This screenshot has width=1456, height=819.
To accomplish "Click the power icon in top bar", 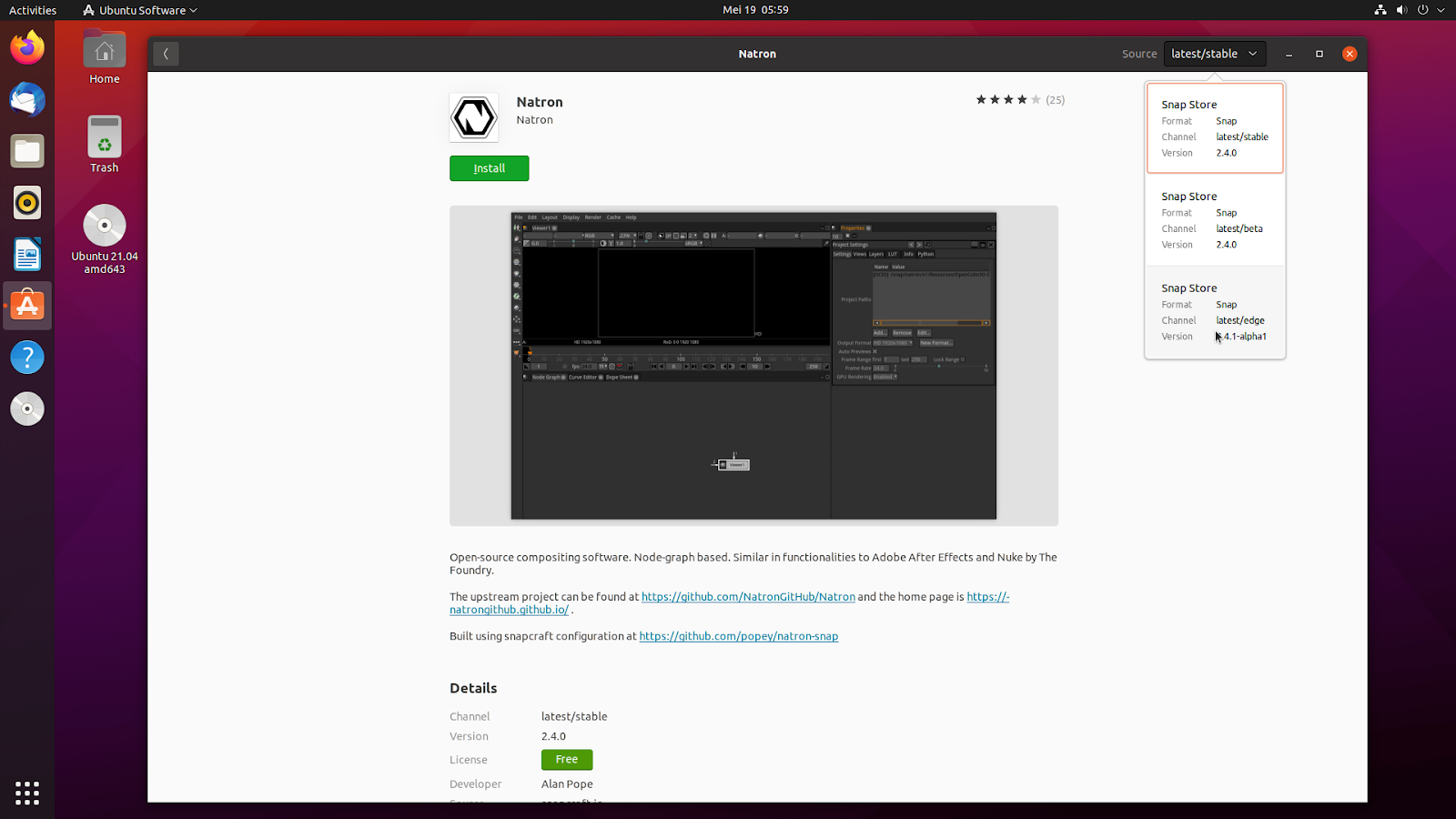I will [x=1422, y=10].
